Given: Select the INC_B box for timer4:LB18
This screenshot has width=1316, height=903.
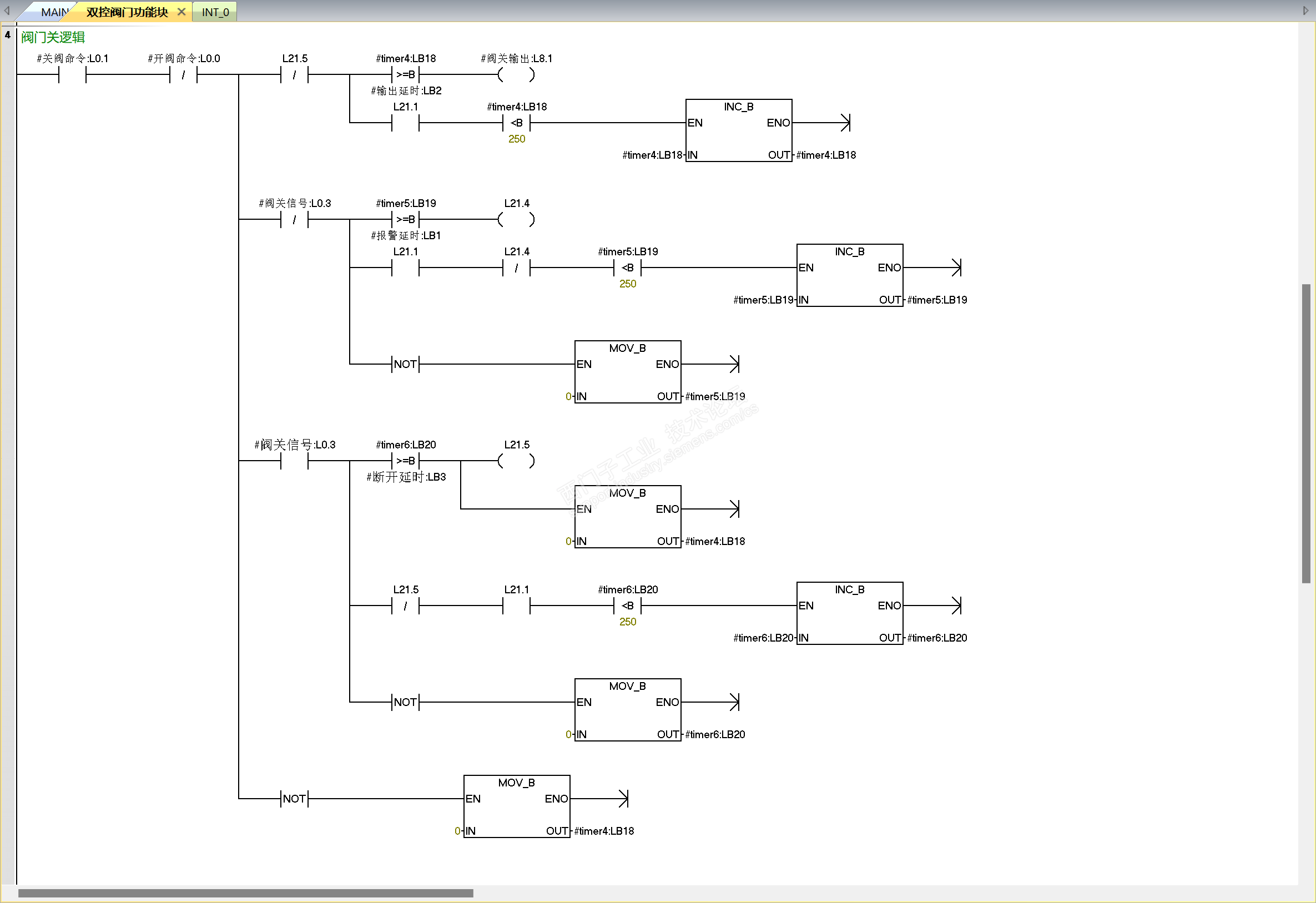Looking at the screenshot, I should pyautogui.click(x=738, y=130).
